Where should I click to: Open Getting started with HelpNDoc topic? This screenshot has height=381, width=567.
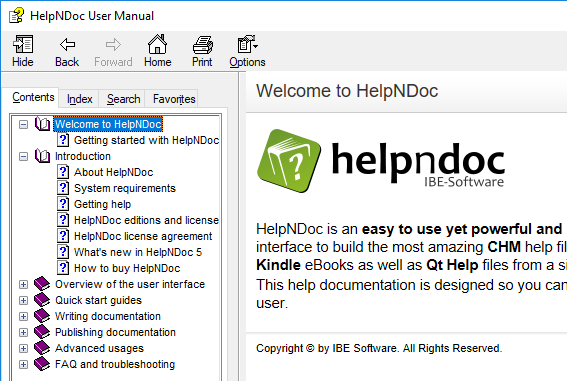(x=146, y=140)
